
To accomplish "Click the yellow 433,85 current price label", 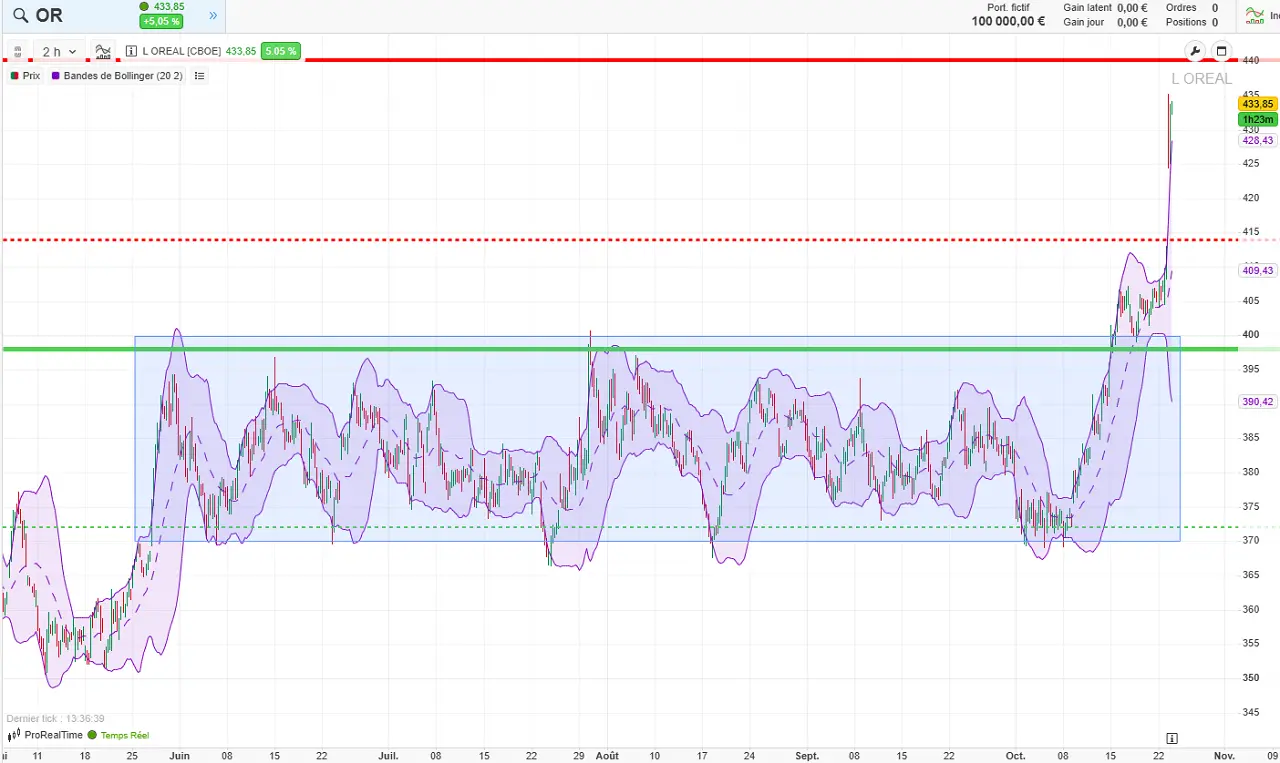I will [1257, 104].
